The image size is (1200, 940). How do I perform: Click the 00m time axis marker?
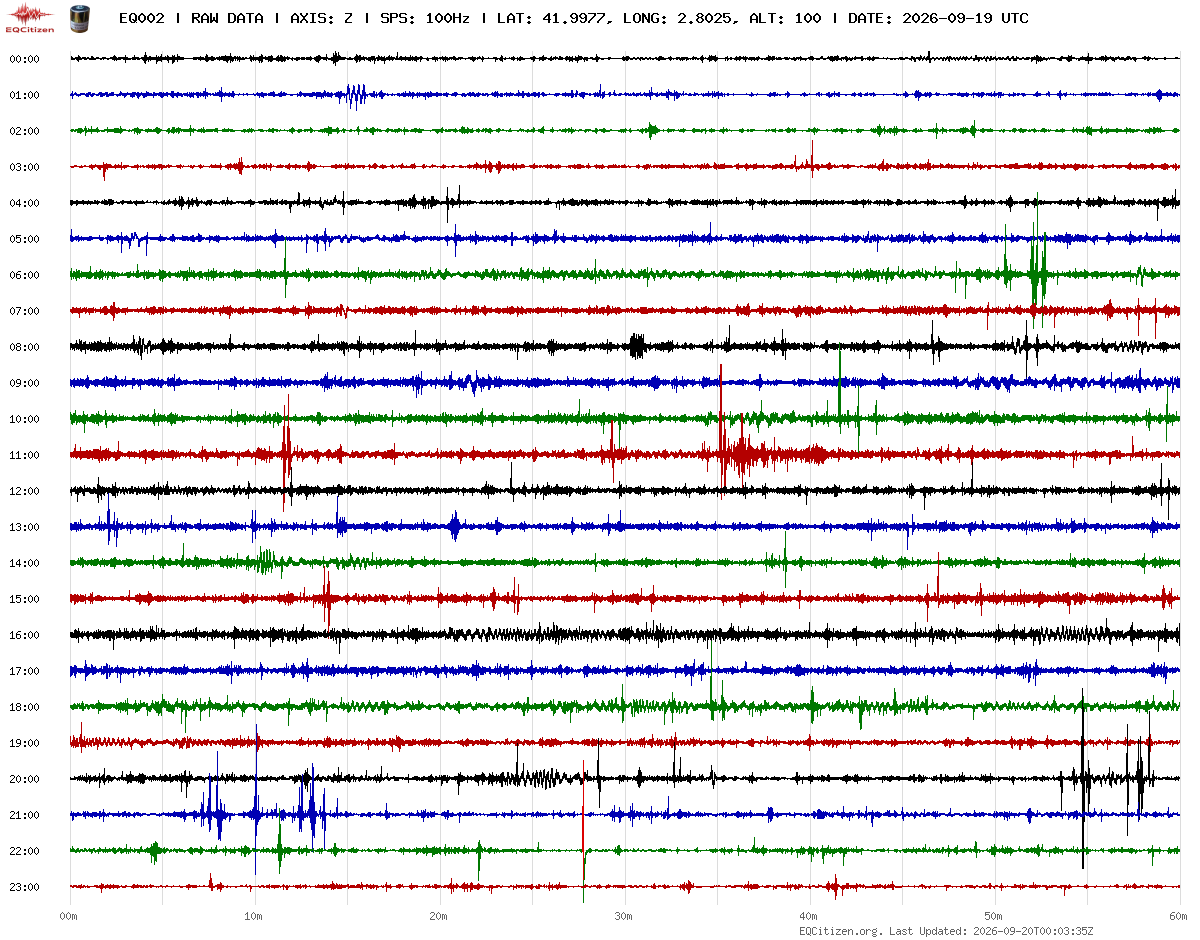[x=69, y=916]
